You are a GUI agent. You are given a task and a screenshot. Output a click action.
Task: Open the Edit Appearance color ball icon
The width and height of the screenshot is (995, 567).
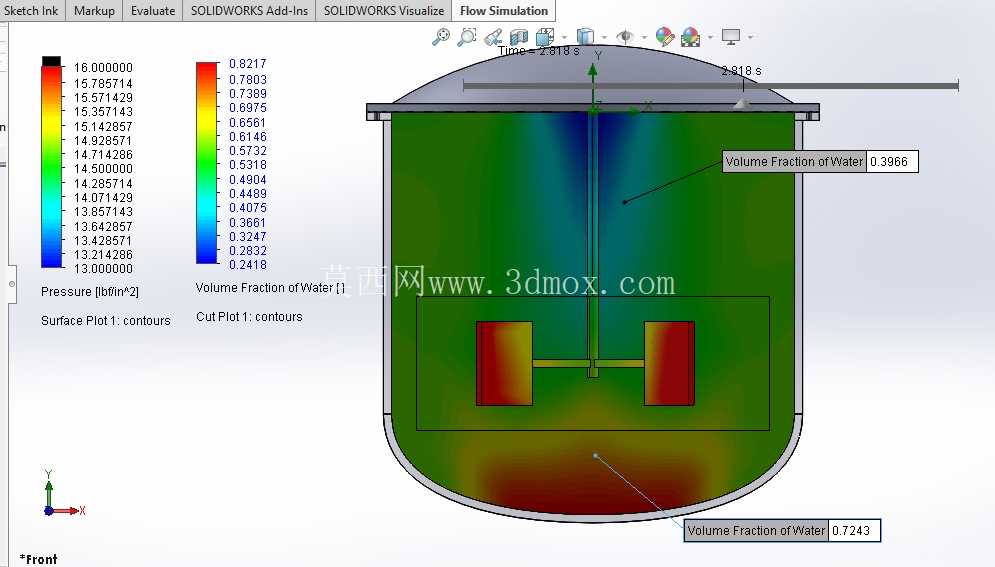pos(664,37)
